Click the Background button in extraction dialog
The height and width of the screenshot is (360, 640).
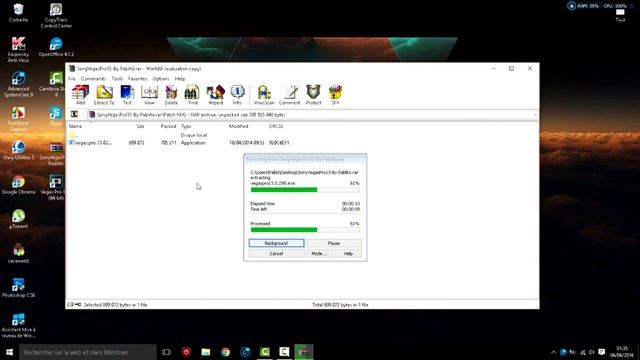click(x=276, y=243)
